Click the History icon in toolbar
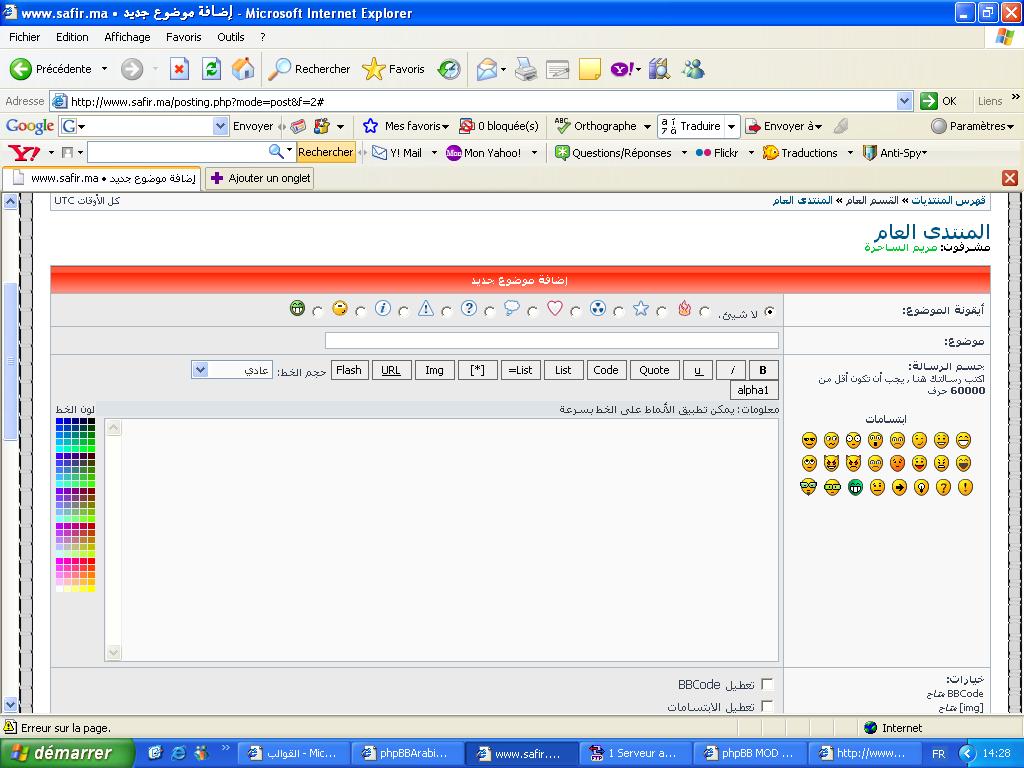Viewport: 1024px width, 768px height. 449,69
